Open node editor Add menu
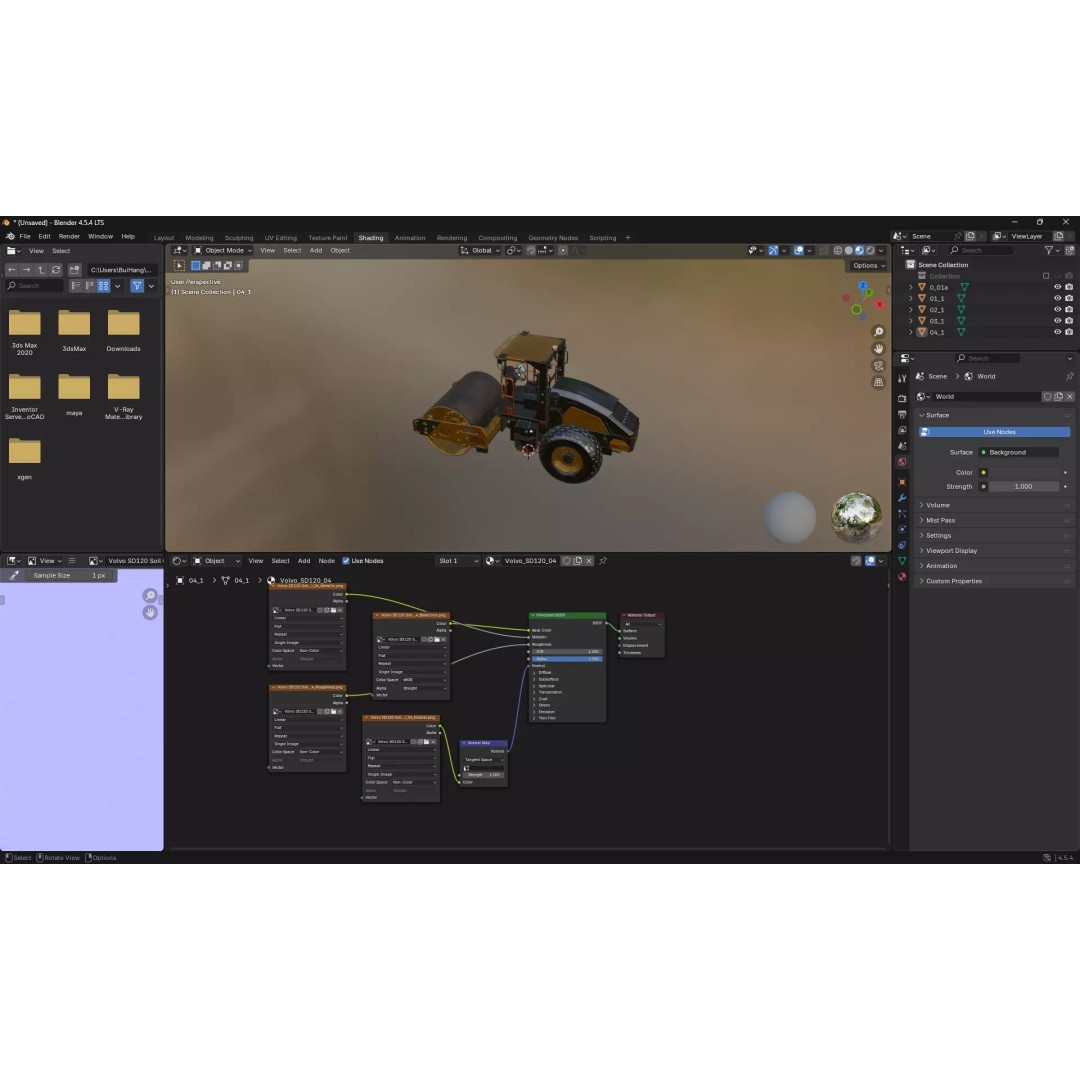Viewport: 1080px width, 1080px height. pos(304,561)
